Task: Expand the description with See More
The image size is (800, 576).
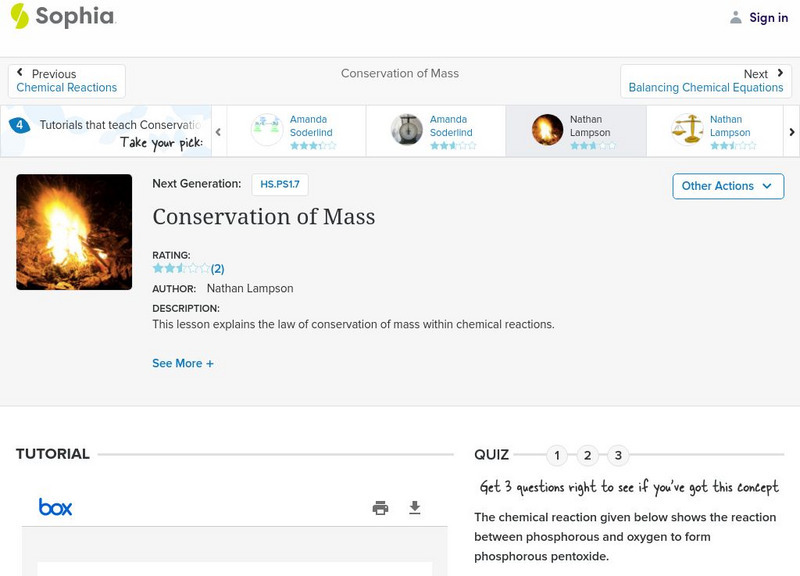Action: point(183,363)
